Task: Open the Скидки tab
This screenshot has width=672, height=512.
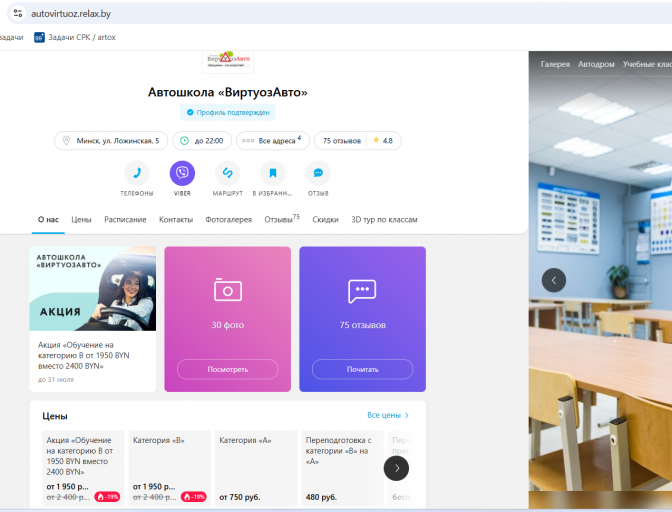Action: tap(325, 220)
